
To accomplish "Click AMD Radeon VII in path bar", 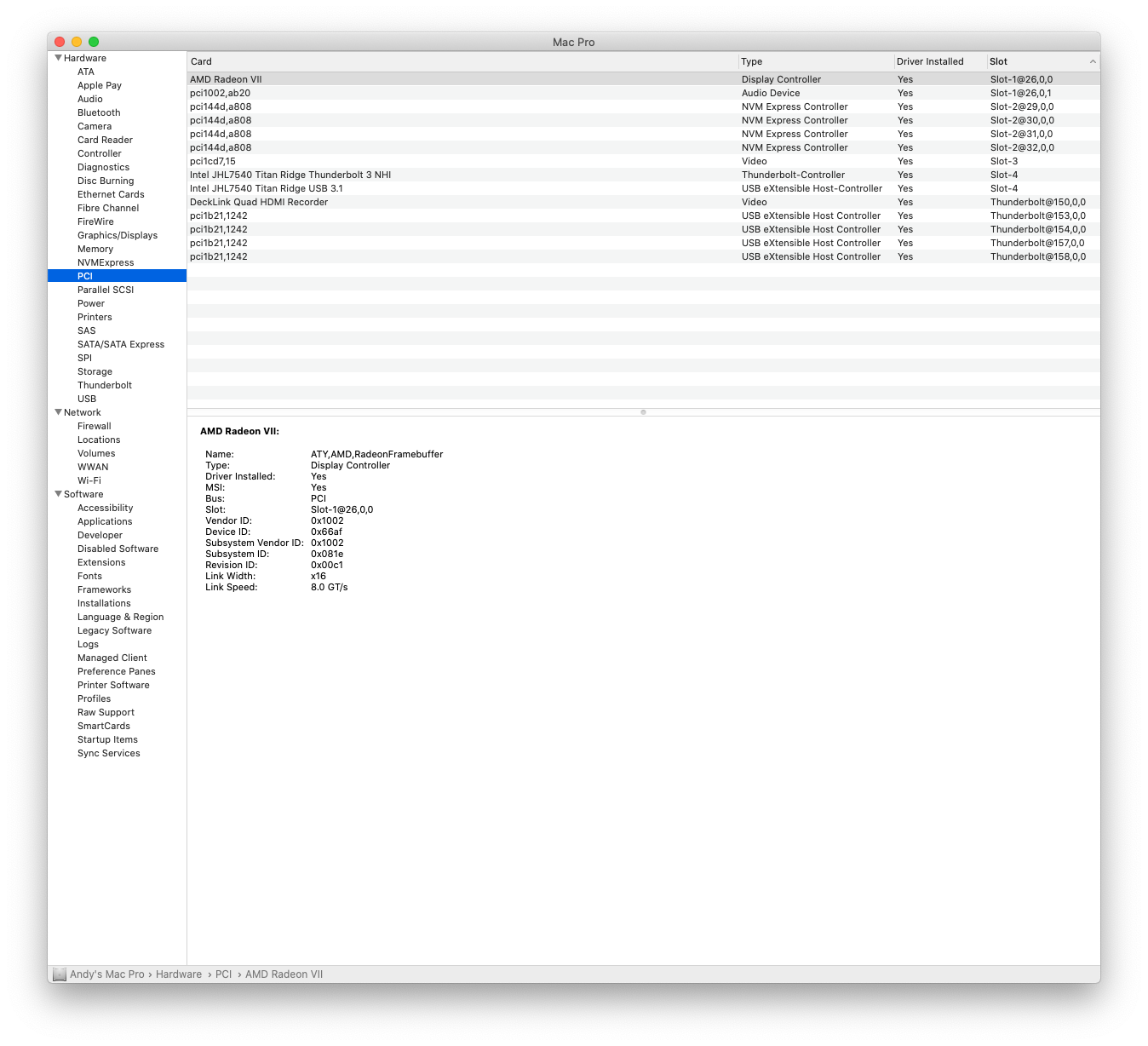I will coord(284,974).
